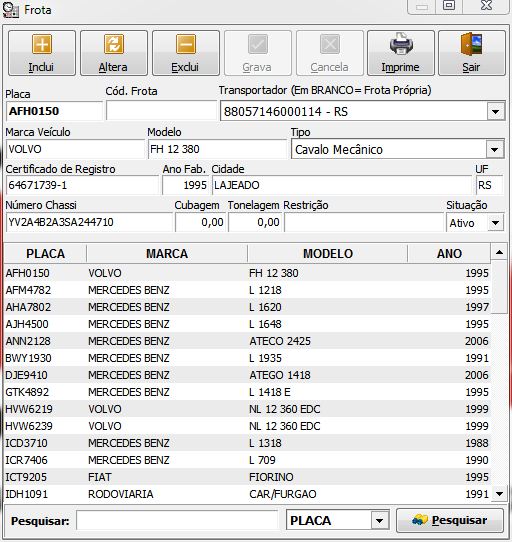Select row BWY1930 in the list
The image size is (512, 542).
[247, 358]
